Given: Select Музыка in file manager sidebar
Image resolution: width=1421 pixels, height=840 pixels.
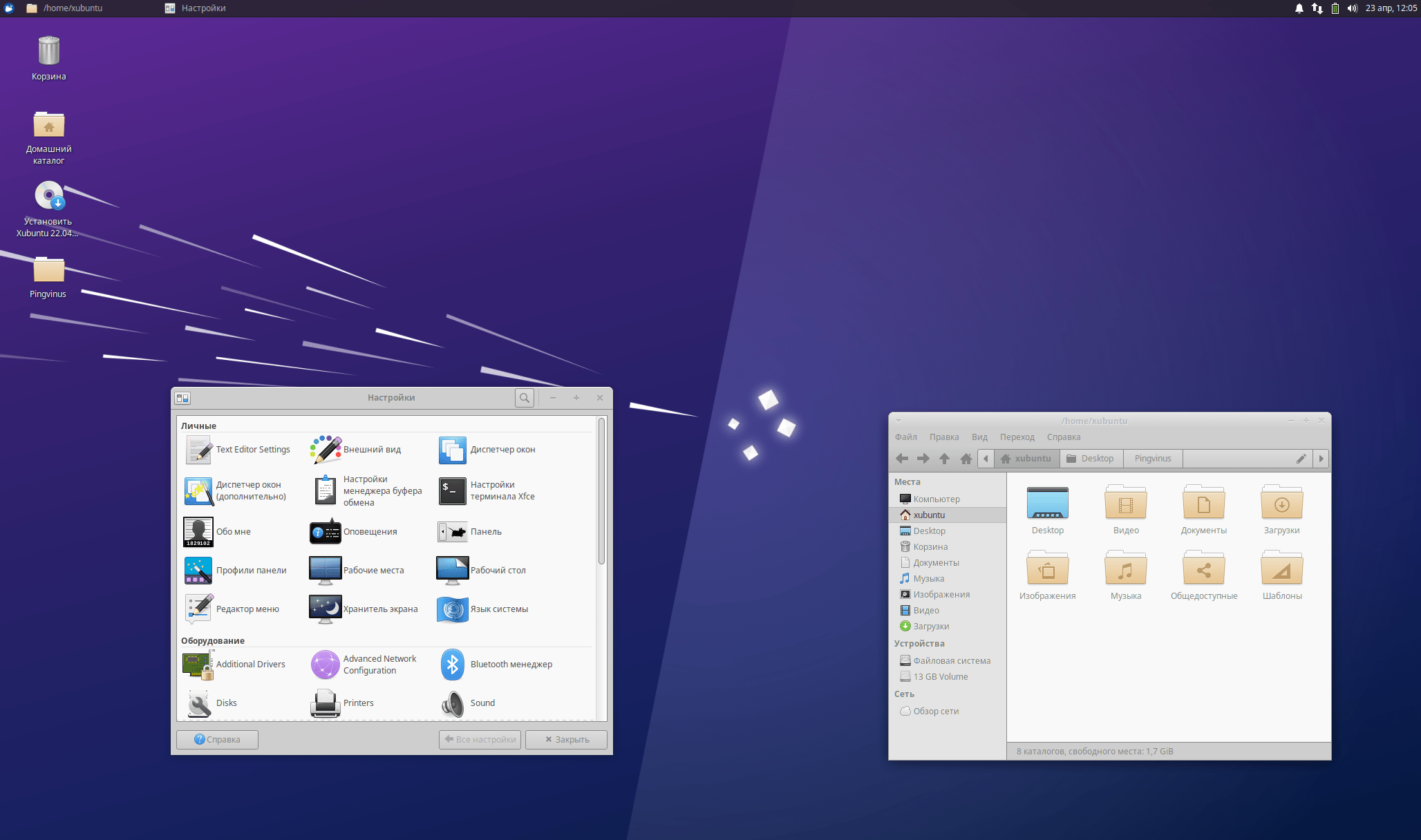Looking at the screenshot, I should (x=947, y=579).
